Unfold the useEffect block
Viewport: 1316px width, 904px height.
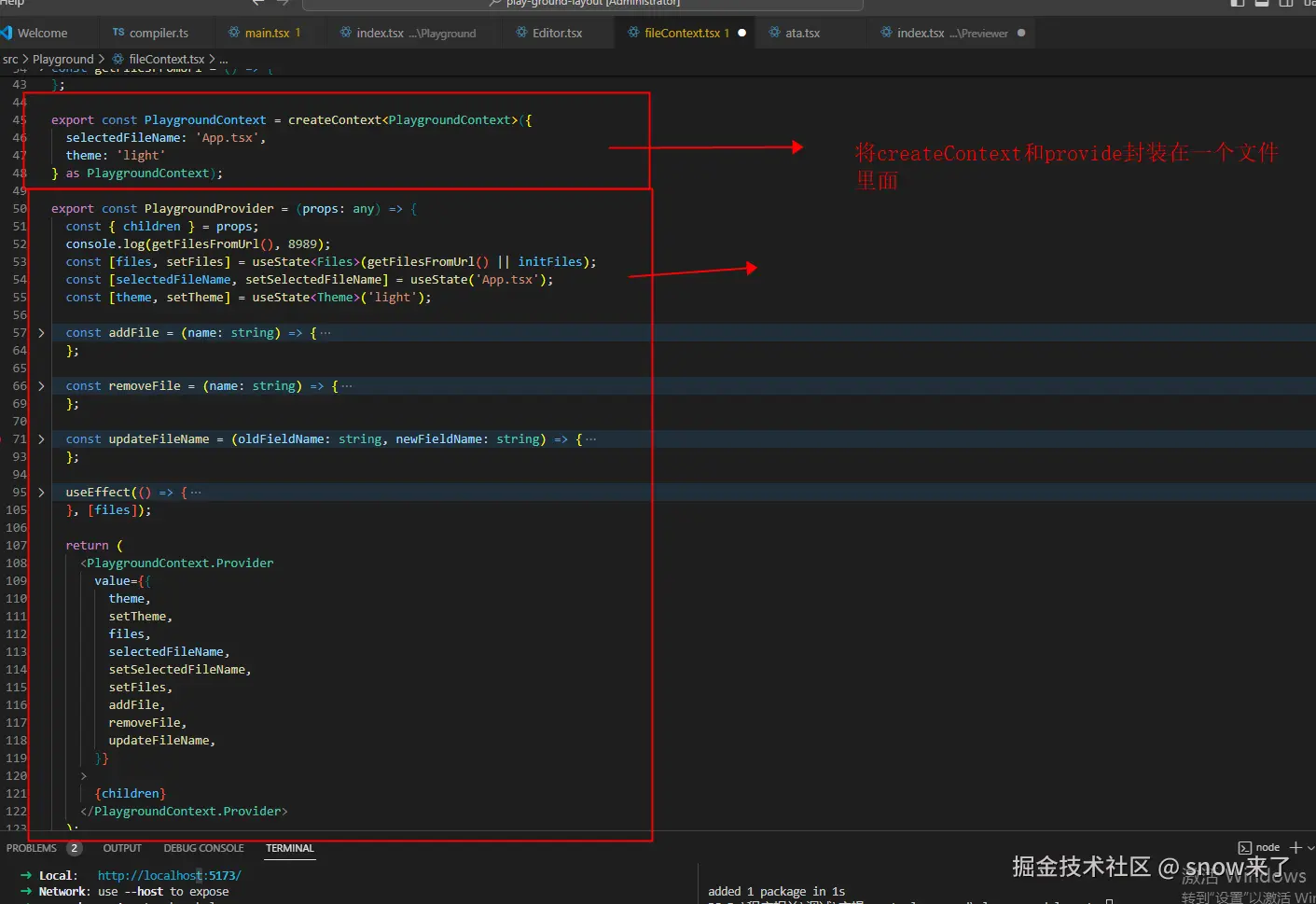click(x=41, y=493)
